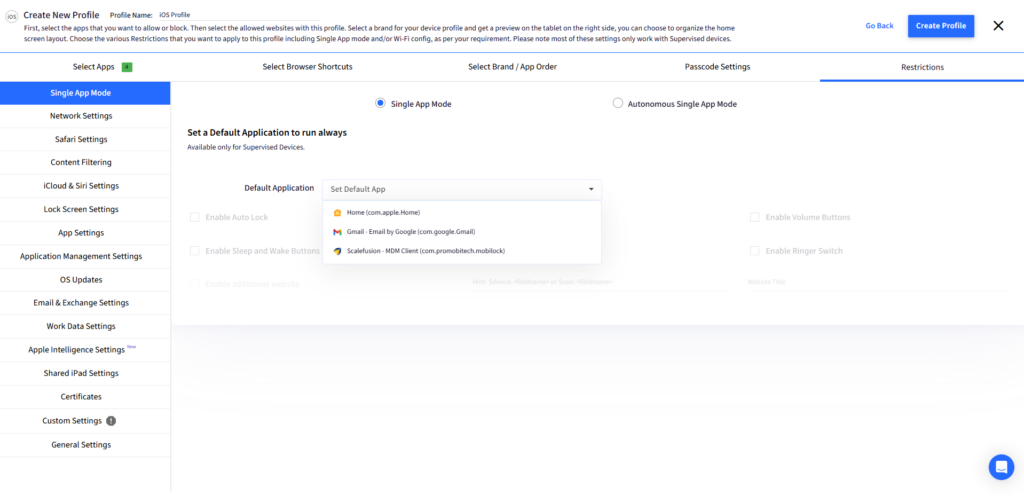The width and height of the screenshot is (1024, 503).
Task: Close the Create New Profile dialog
Action: click(997, 26)
